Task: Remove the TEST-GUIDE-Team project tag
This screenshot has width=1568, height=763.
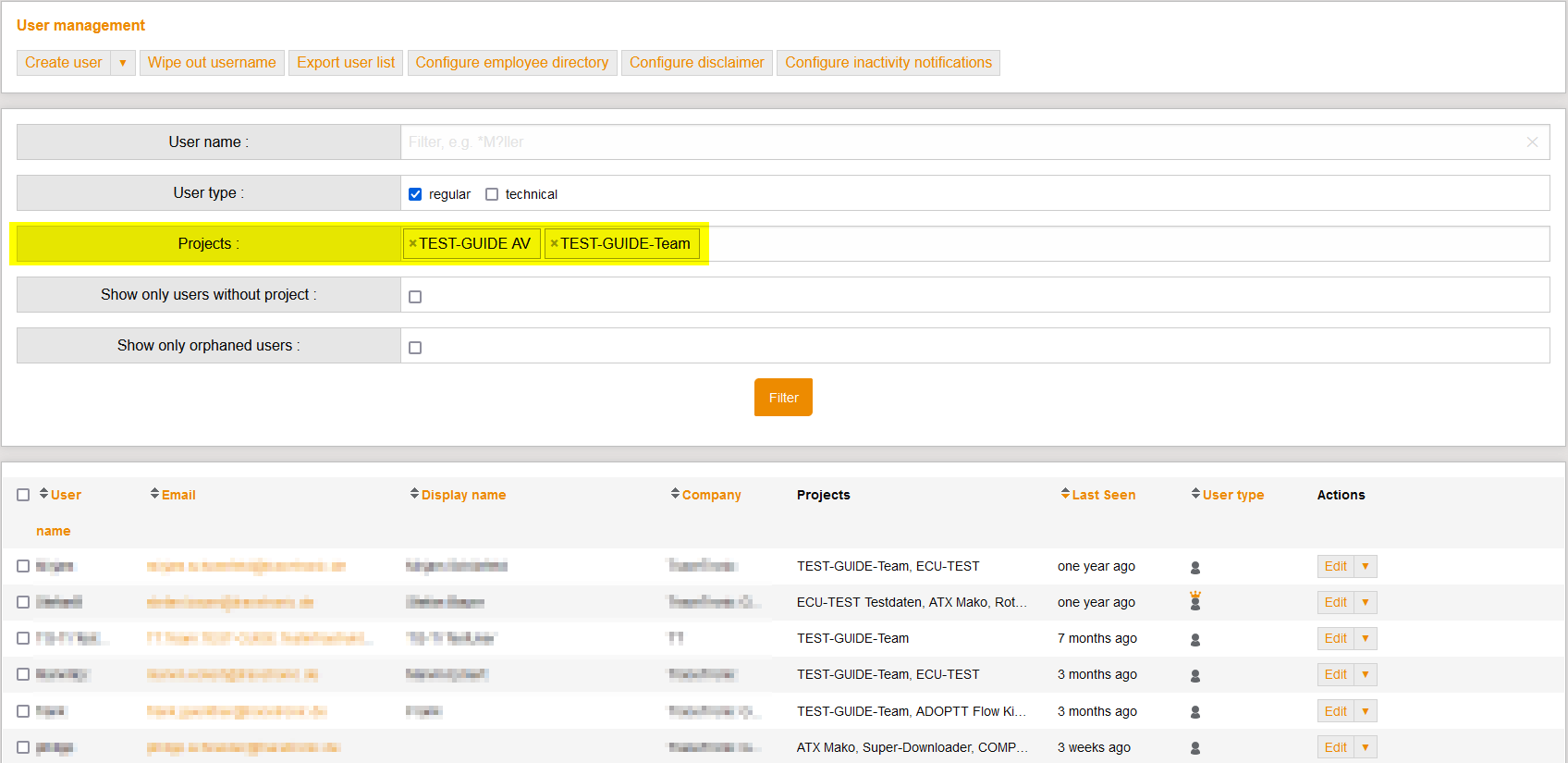Action: point(554,244)
